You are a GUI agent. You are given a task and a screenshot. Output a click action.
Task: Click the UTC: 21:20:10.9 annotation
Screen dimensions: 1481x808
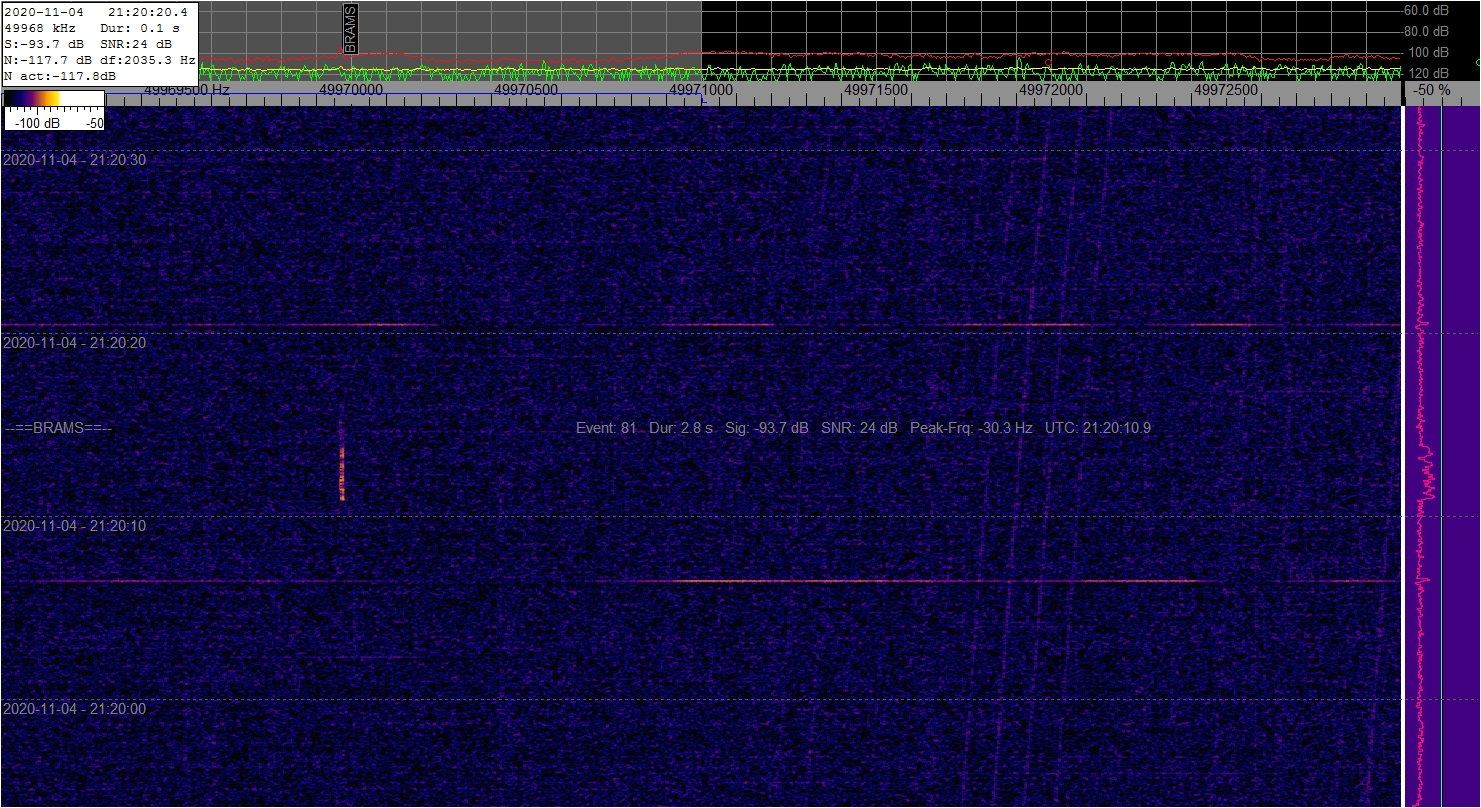[1098, 428]
